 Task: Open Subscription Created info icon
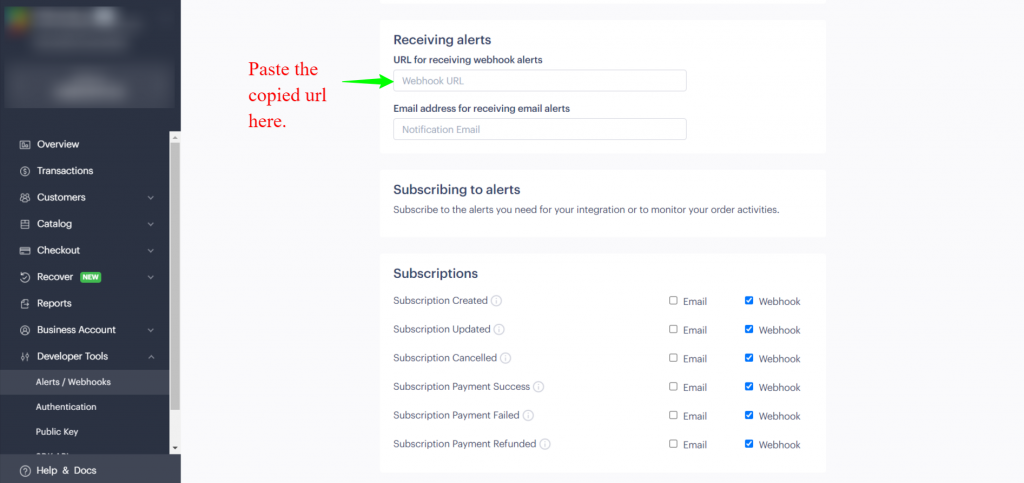tap(496, 301)
